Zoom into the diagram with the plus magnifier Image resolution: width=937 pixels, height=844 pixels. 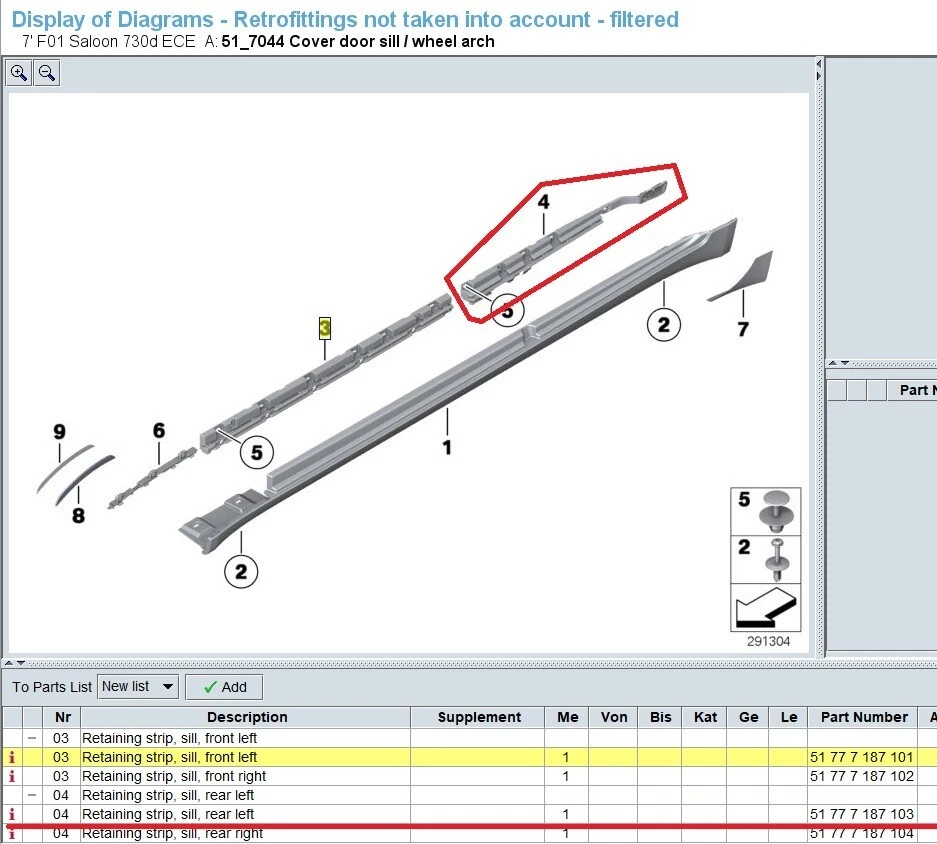coord(18,72)
